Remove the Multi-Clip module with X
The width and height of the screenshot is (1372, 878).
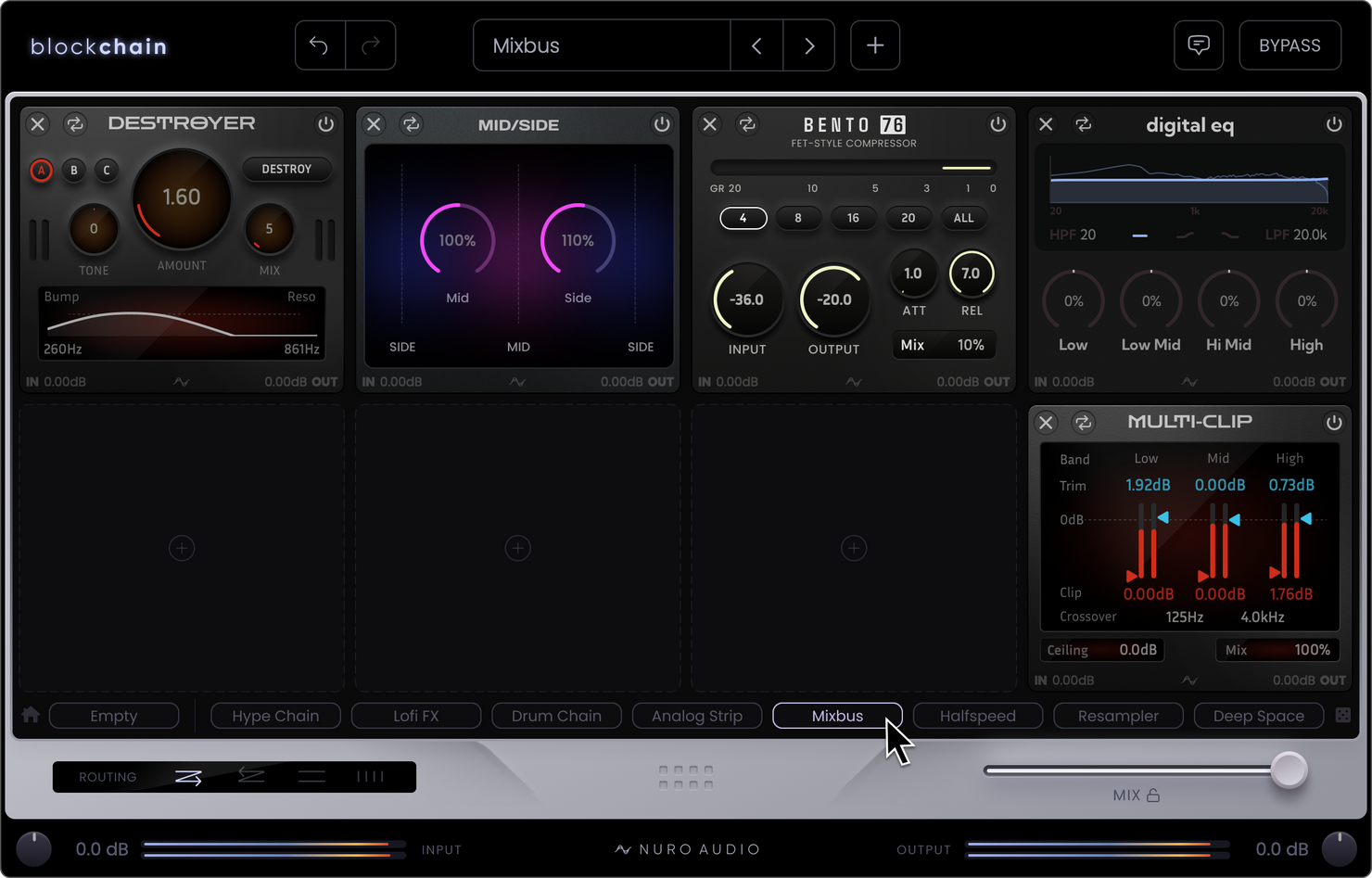pyautogui.click(x=1046, y=423)
